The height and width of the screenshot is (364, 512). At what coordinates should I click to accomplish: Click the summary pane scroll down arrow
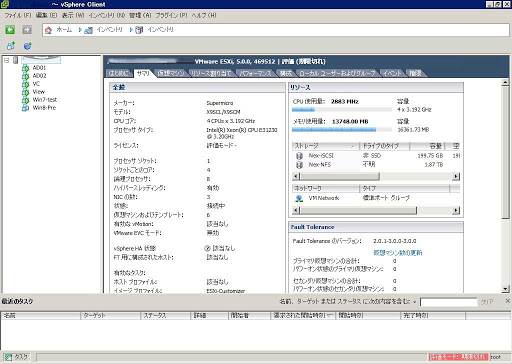point(505,289)
